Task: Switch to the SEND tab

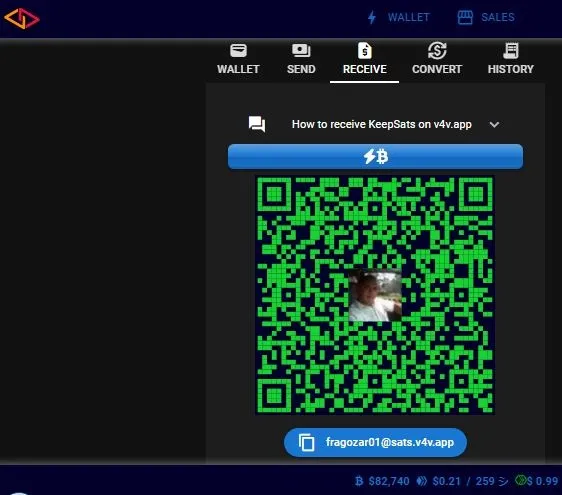Action: (301, 59)
